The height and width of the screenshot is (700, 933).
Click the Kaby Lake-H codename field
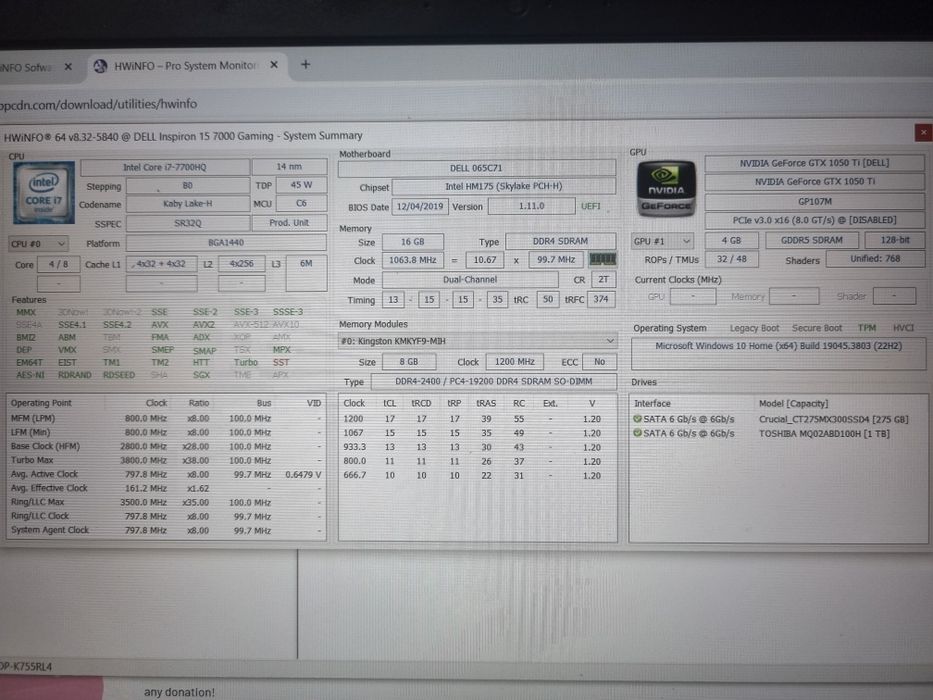188,204
